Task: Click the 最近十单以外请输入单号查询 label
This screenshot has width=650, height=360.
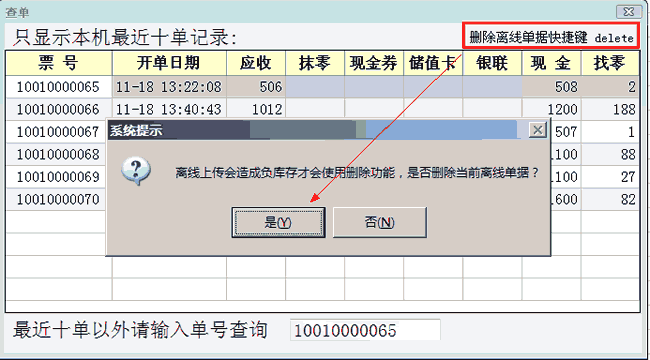Action: point(140,330)
